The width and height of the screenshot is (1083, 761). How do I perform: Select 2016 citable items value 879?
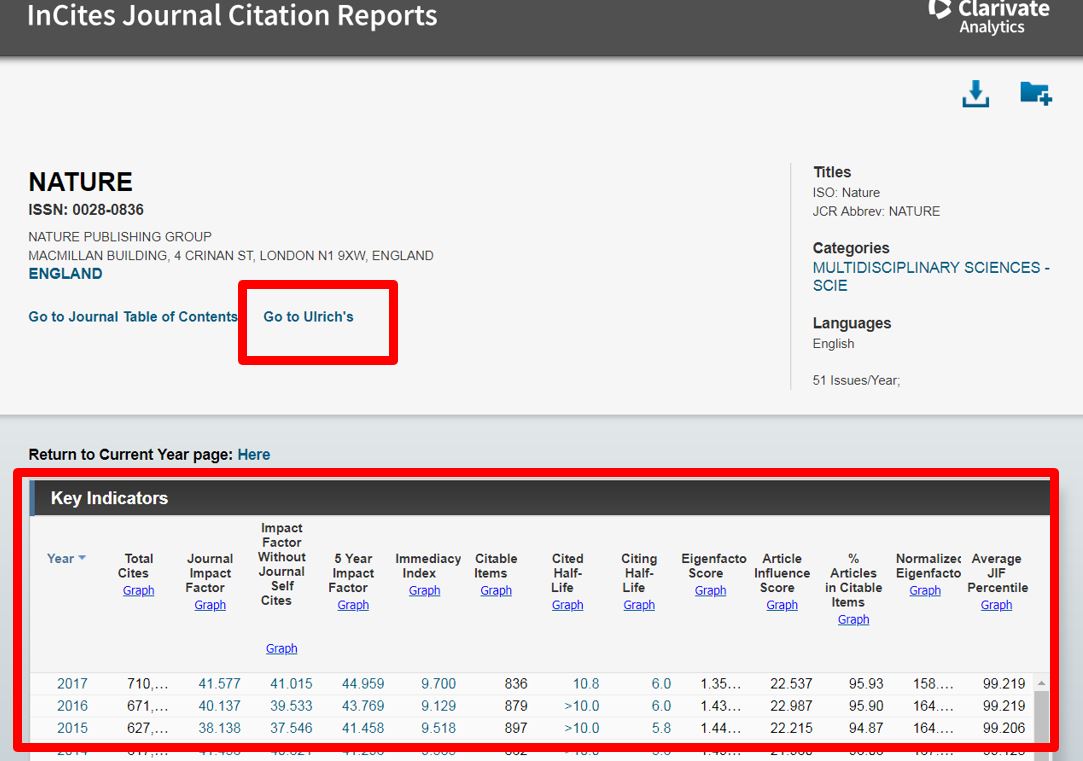click(515, 706)
